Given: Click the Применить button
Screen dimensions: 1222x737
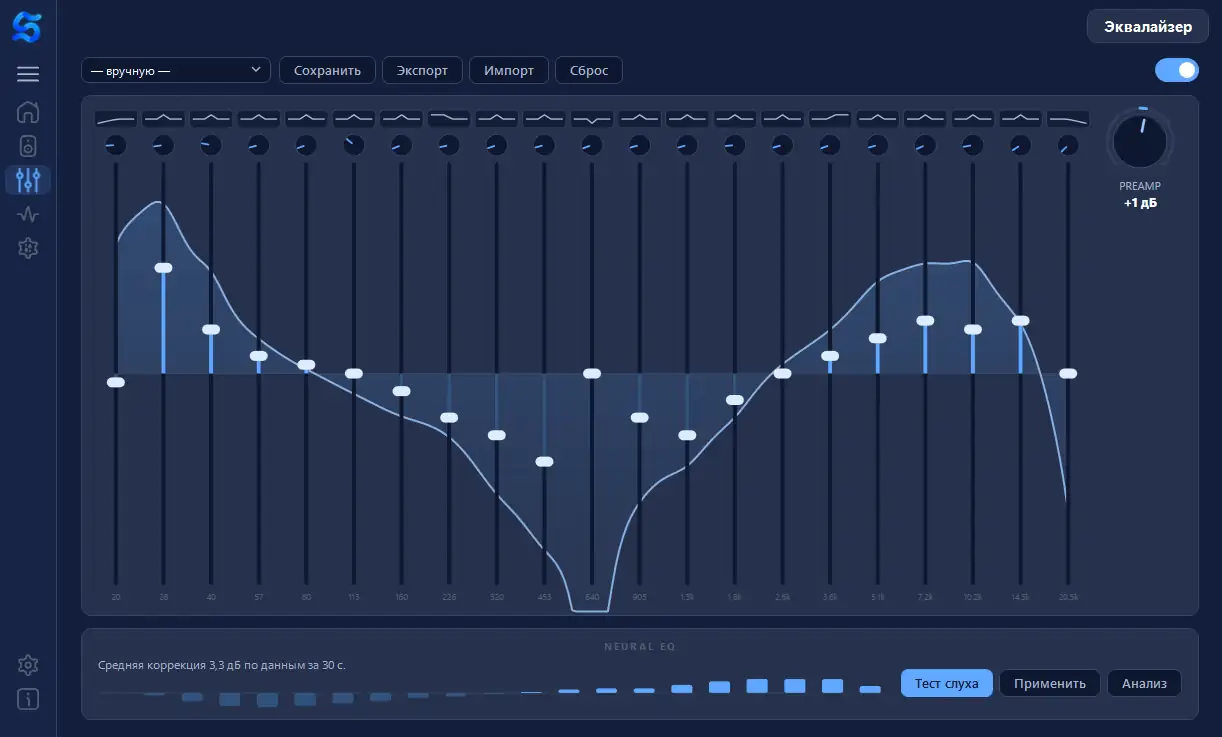Looking at the screenshot, I should pos(1050,684).
